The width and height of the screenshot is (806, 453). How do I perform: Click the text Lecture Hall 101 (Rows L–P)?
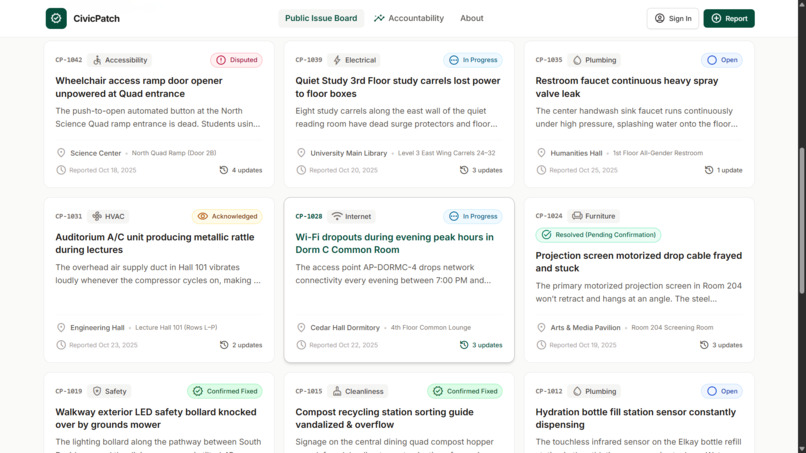coord(176,328)
